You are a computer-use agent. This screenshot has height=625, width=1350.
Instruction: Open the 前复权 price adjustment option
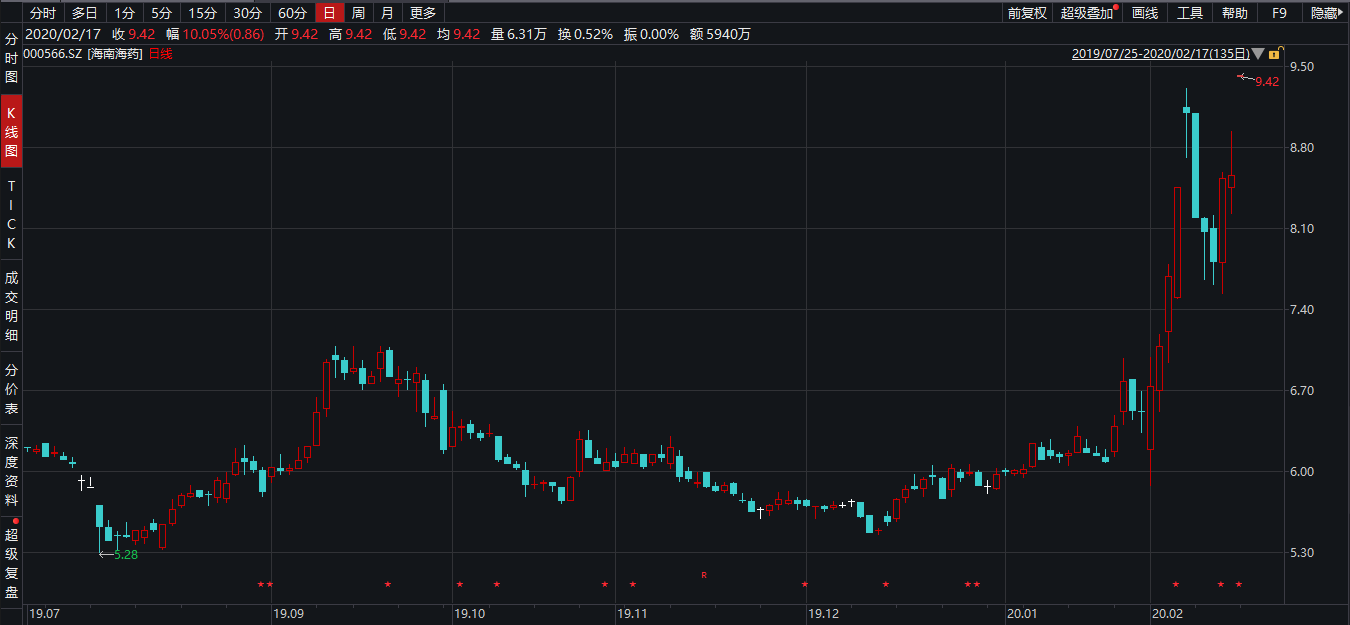(1027, 13)
